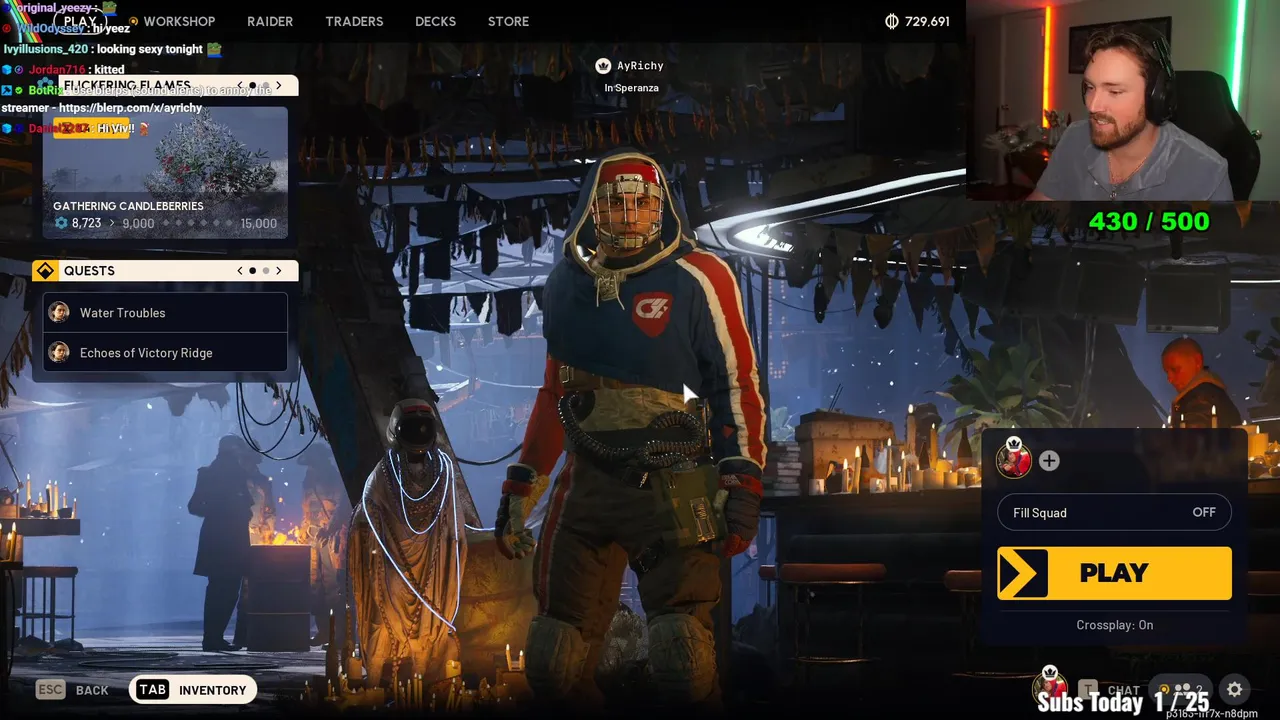This screenshot has height=720, width=1280.
Task: Open the Gathering Candleberries event card
Action: 165,172
